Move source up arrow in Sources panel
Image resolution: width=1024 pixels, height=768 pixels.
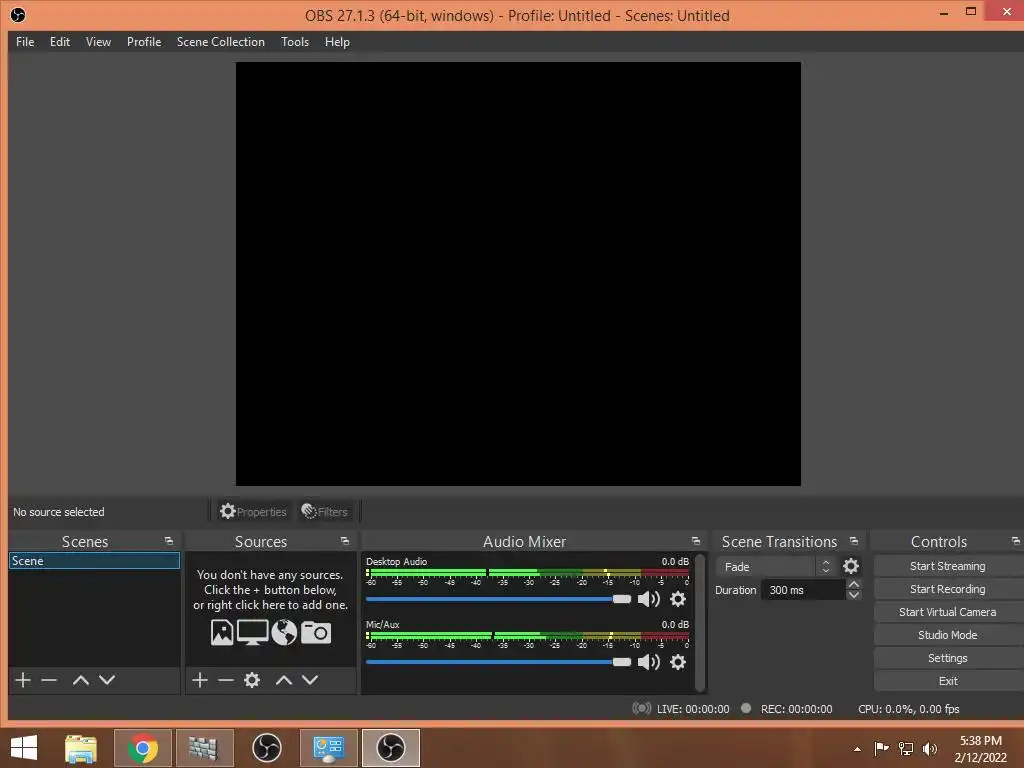(x=283, y=680)
